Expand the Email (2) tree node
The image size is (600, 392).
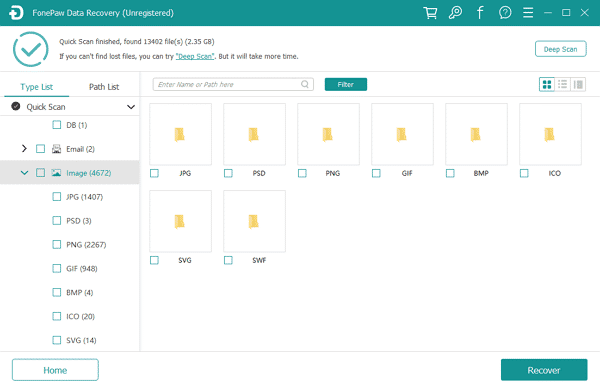point(24,149)
